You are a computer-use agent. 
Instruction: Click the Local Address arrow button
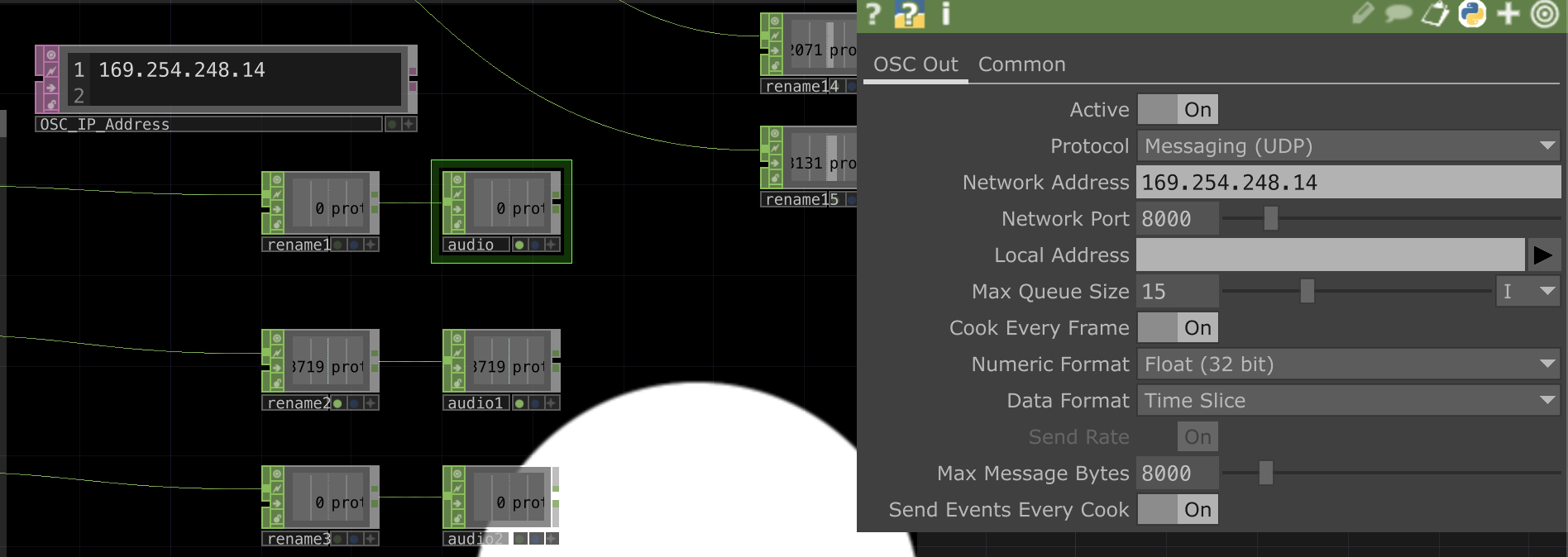1542,255
